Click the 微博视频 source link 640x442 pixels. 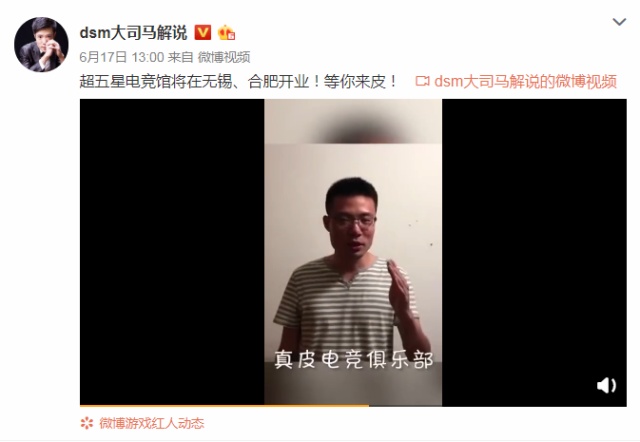(224, 57)
